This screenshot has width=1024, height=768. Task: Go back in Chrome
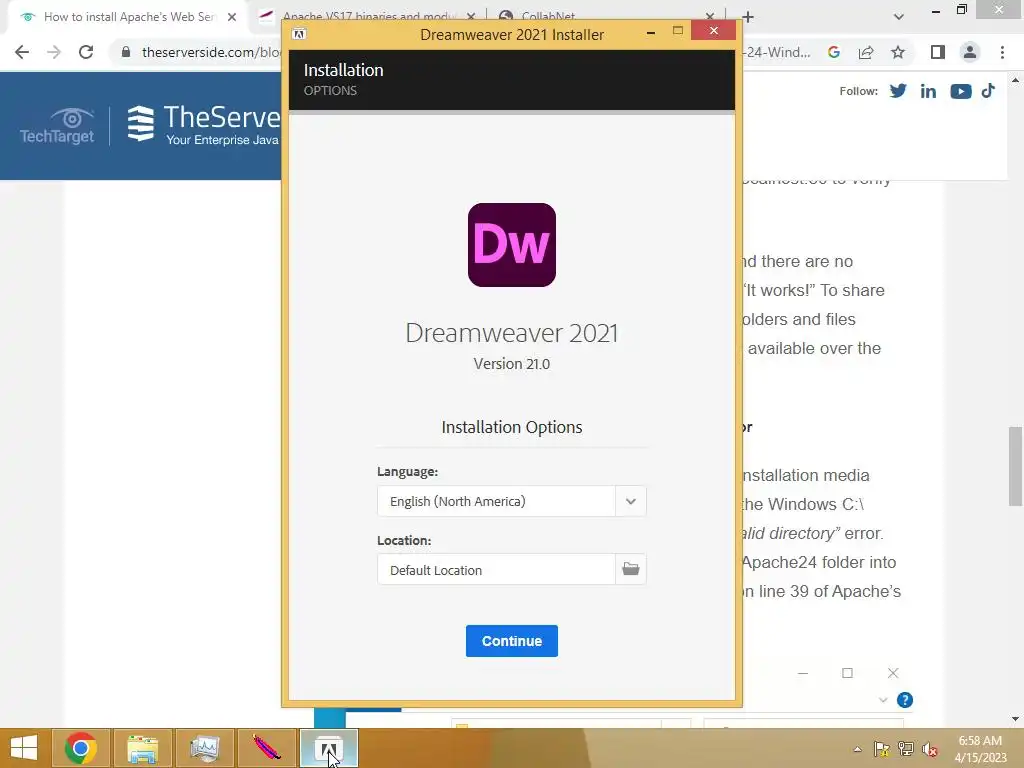(22, 52)
